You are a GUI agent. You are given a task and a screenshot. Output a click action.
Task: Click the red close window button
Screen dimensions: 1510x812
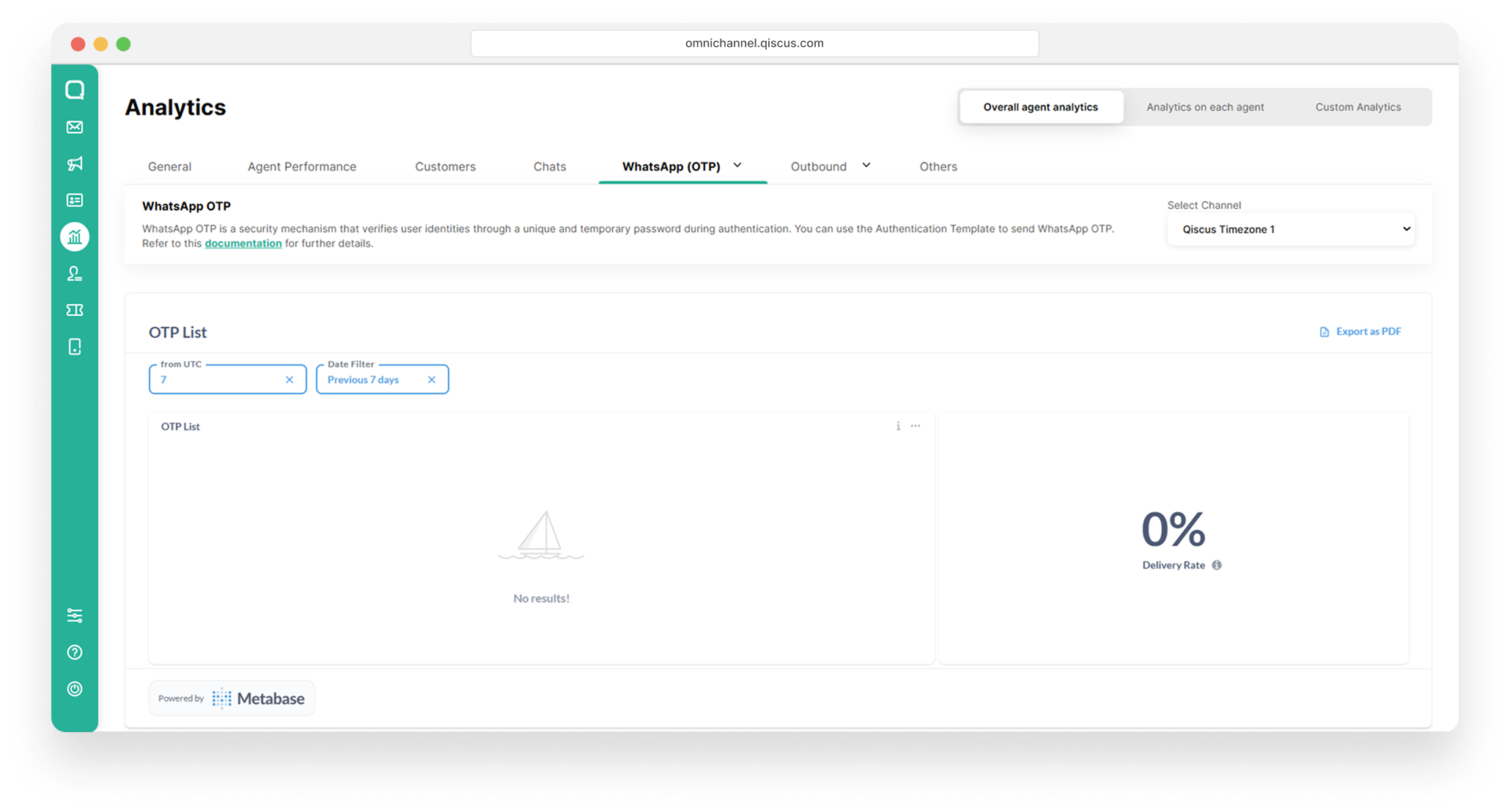(x=78, y=44)
